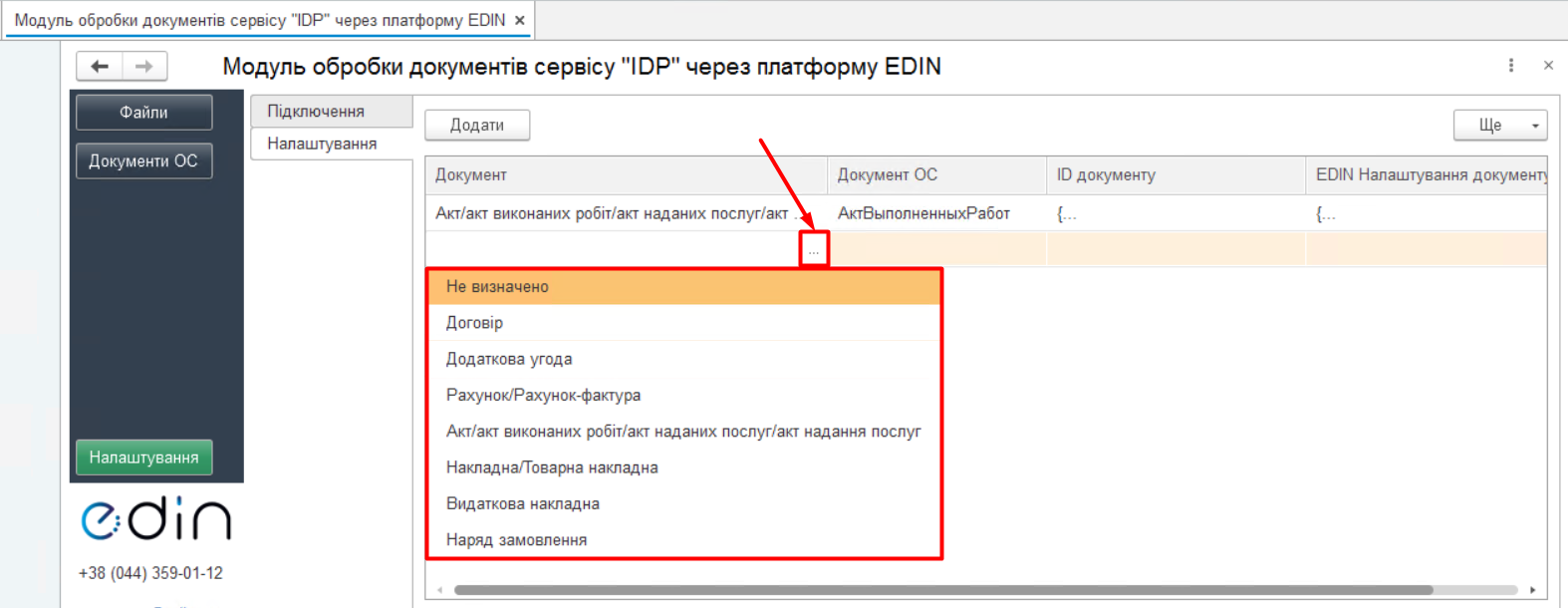Expand the Ще dropdown menu
The image size is (1568, 608).
pos(1499,126)
